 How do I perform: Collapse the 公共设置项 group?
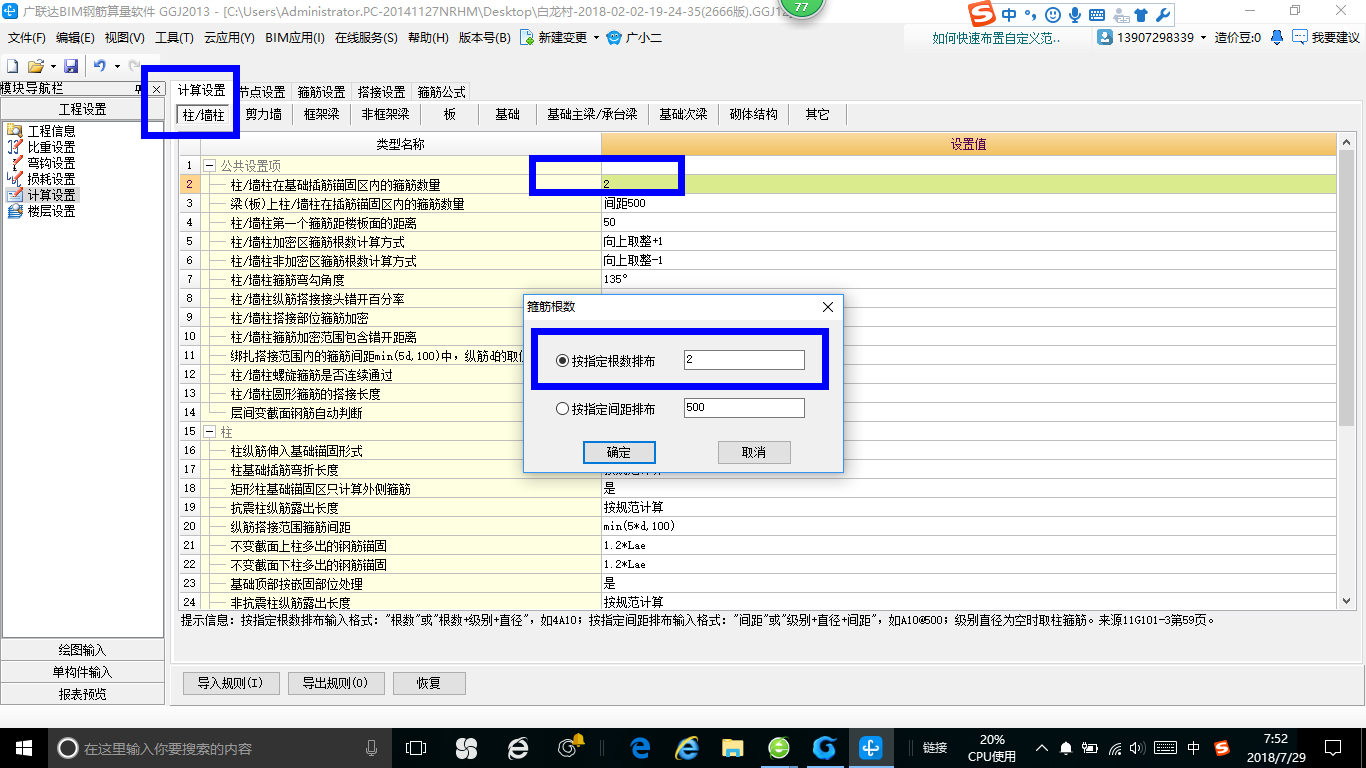(209, 166)
